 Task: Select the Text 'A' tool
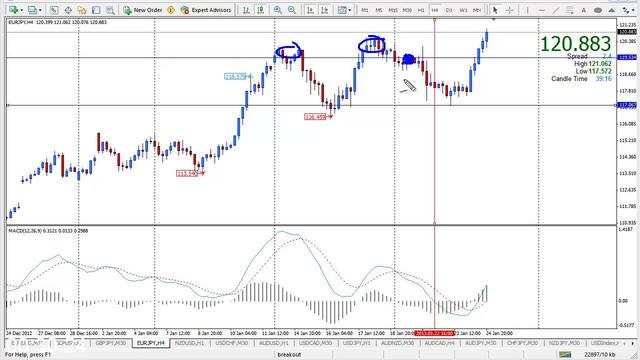click(x=584, y=10)
